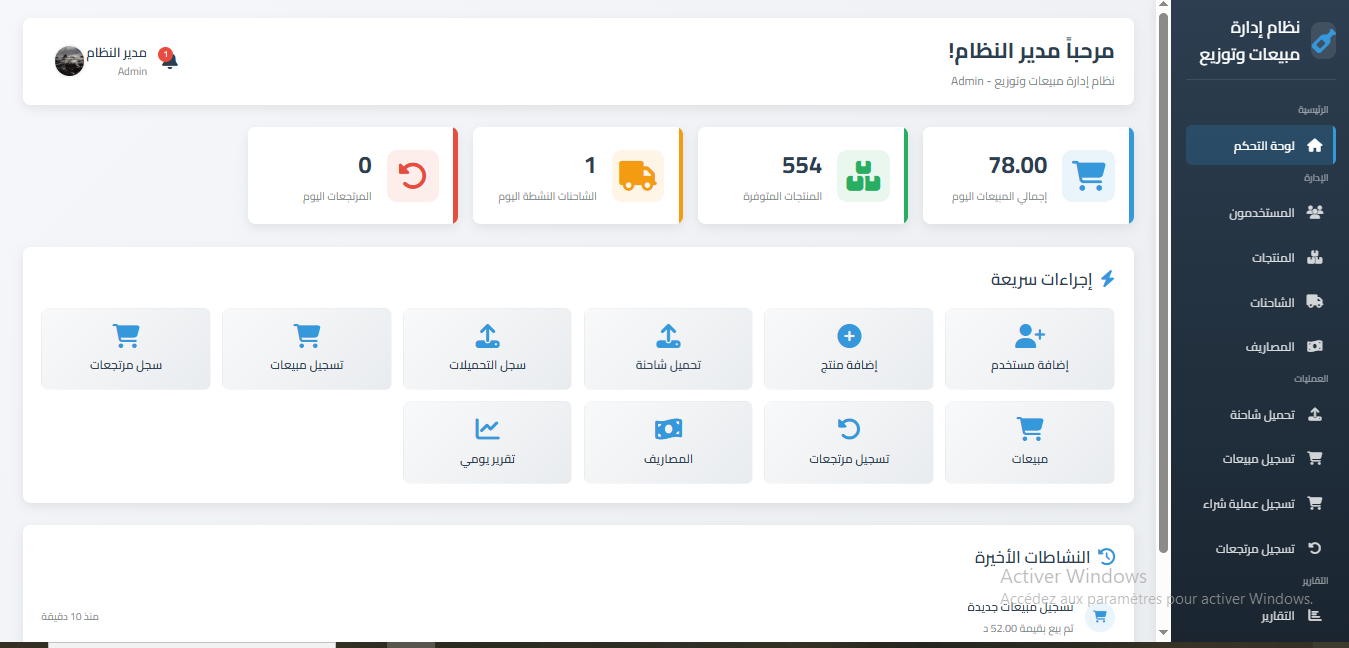Click the green products icon on المنتجات المتوفرة card

(863, 175)
